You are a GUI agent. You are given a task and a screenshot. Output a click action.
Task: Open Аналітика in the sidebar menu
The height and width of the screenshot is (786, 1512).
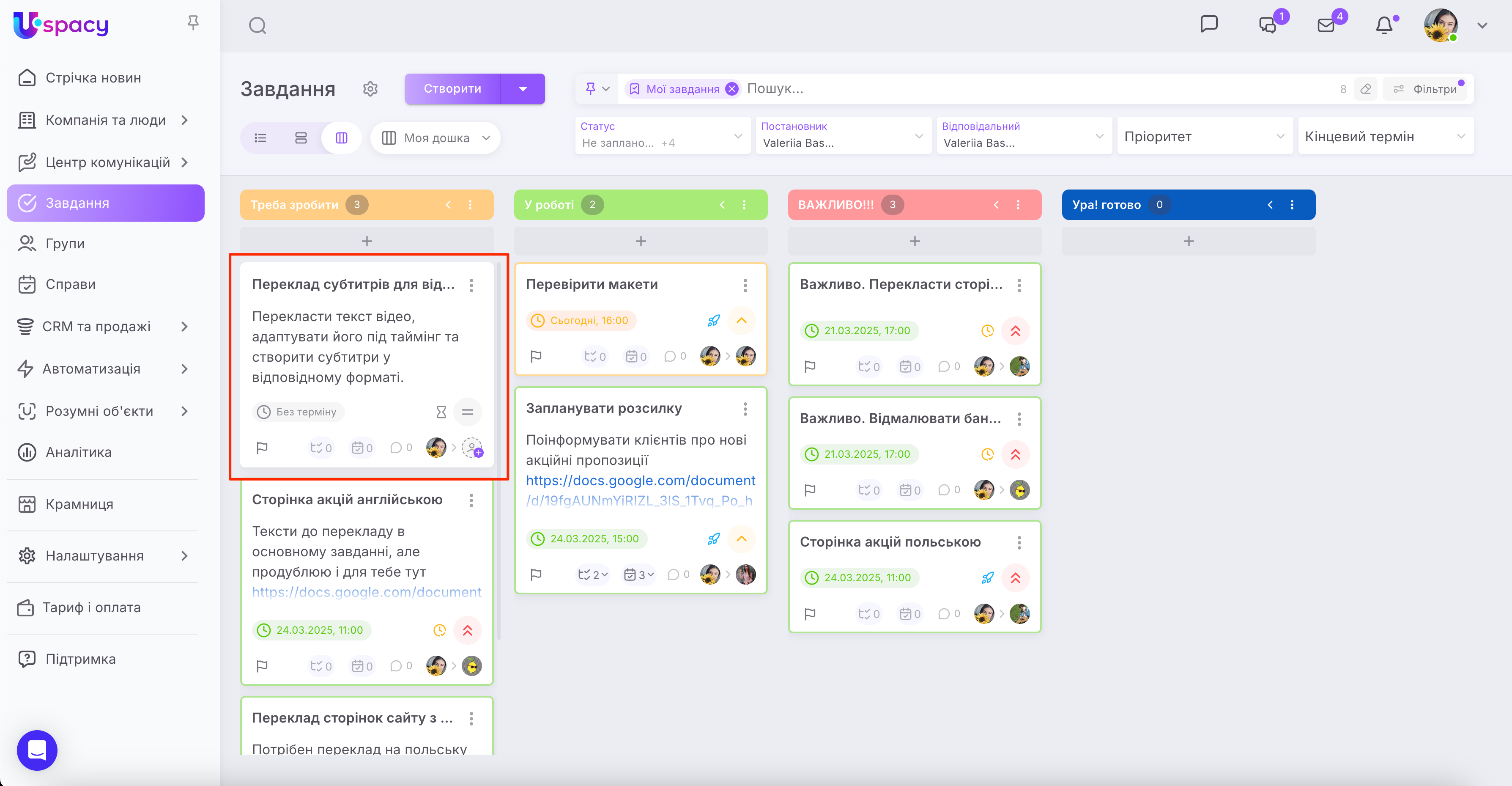(x=79, y=452)
